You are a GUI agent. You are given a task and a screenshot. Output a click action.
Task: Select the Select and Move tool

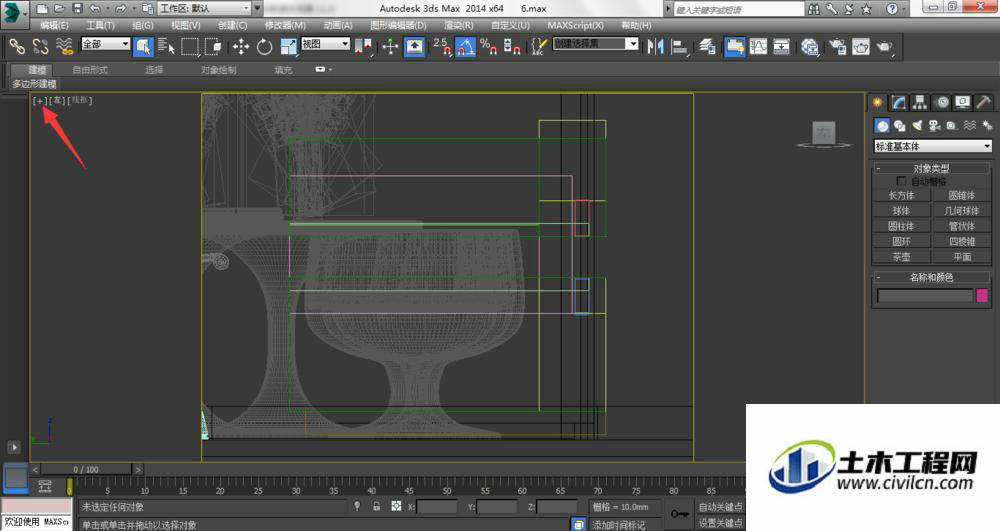coord(240,47)
